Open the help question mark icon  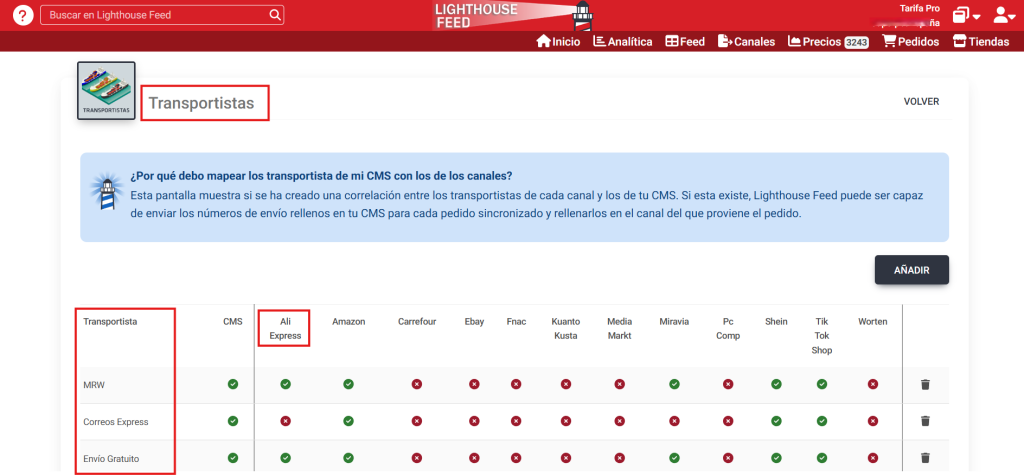coord(23,15)
